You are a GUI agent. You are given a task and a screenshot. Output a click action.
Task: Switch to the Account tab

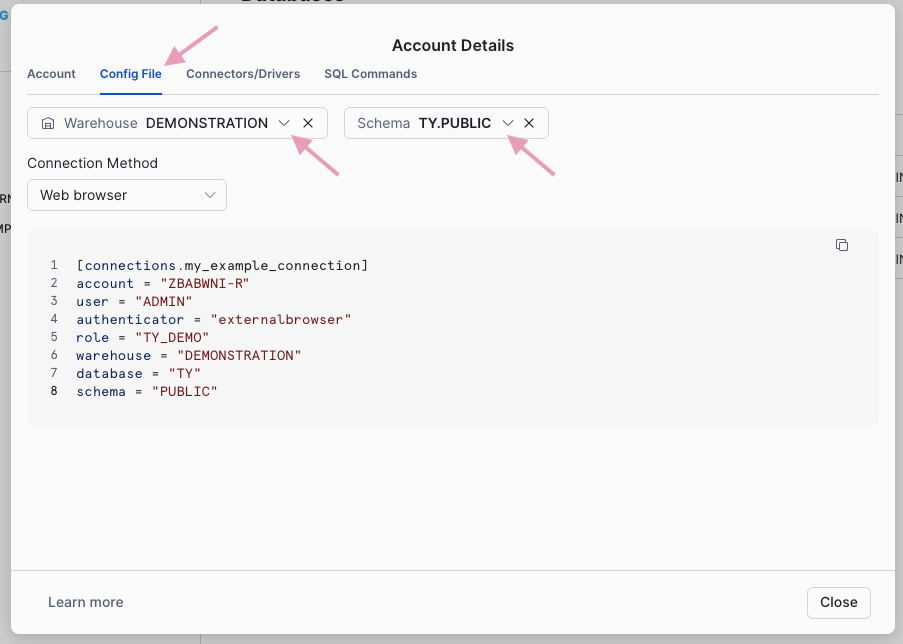(x=51, y=74)
